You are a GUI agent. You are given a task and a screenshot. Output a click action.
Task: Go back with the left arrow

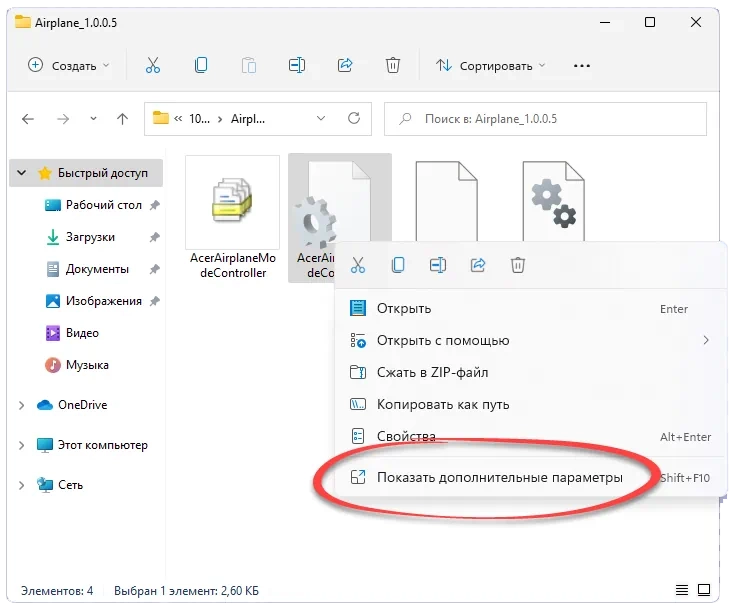28,119
